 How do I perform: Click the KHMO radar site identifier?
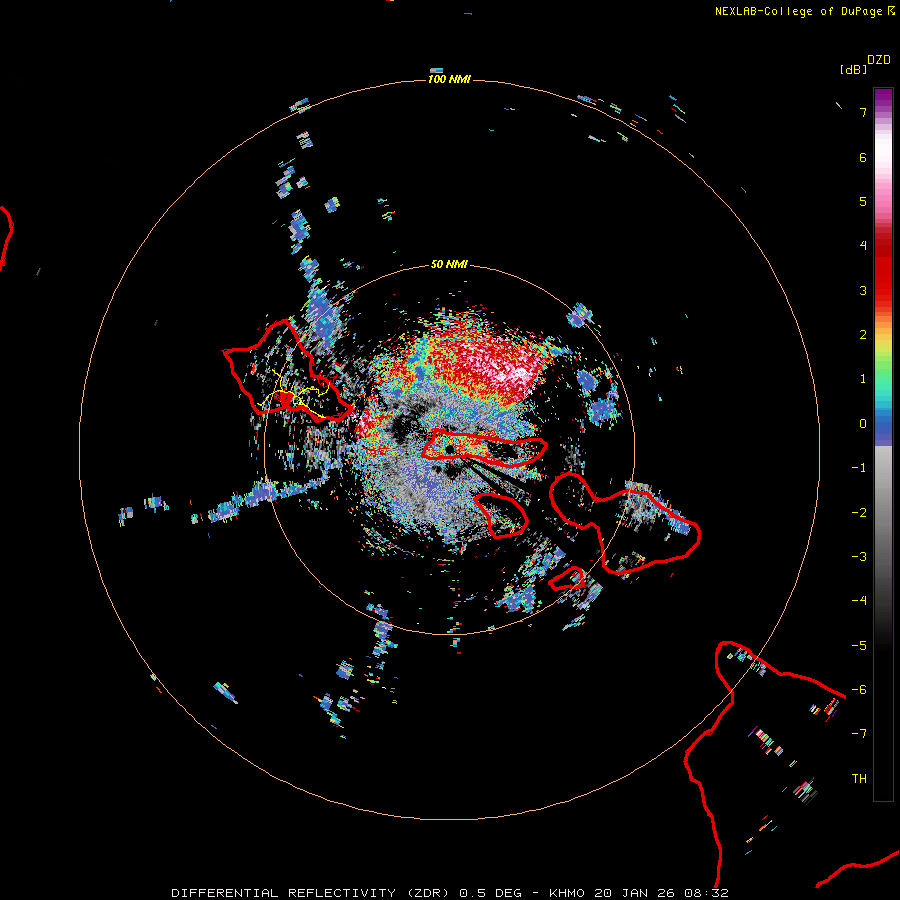[567, 893]
